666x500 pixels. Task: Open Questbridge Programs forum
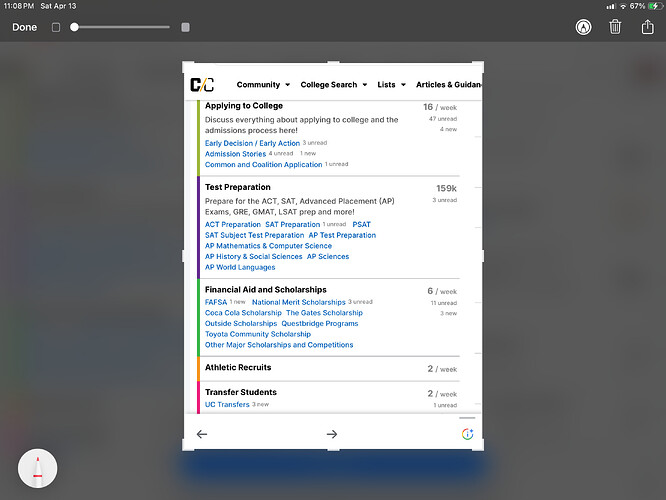tap(320, 323)
